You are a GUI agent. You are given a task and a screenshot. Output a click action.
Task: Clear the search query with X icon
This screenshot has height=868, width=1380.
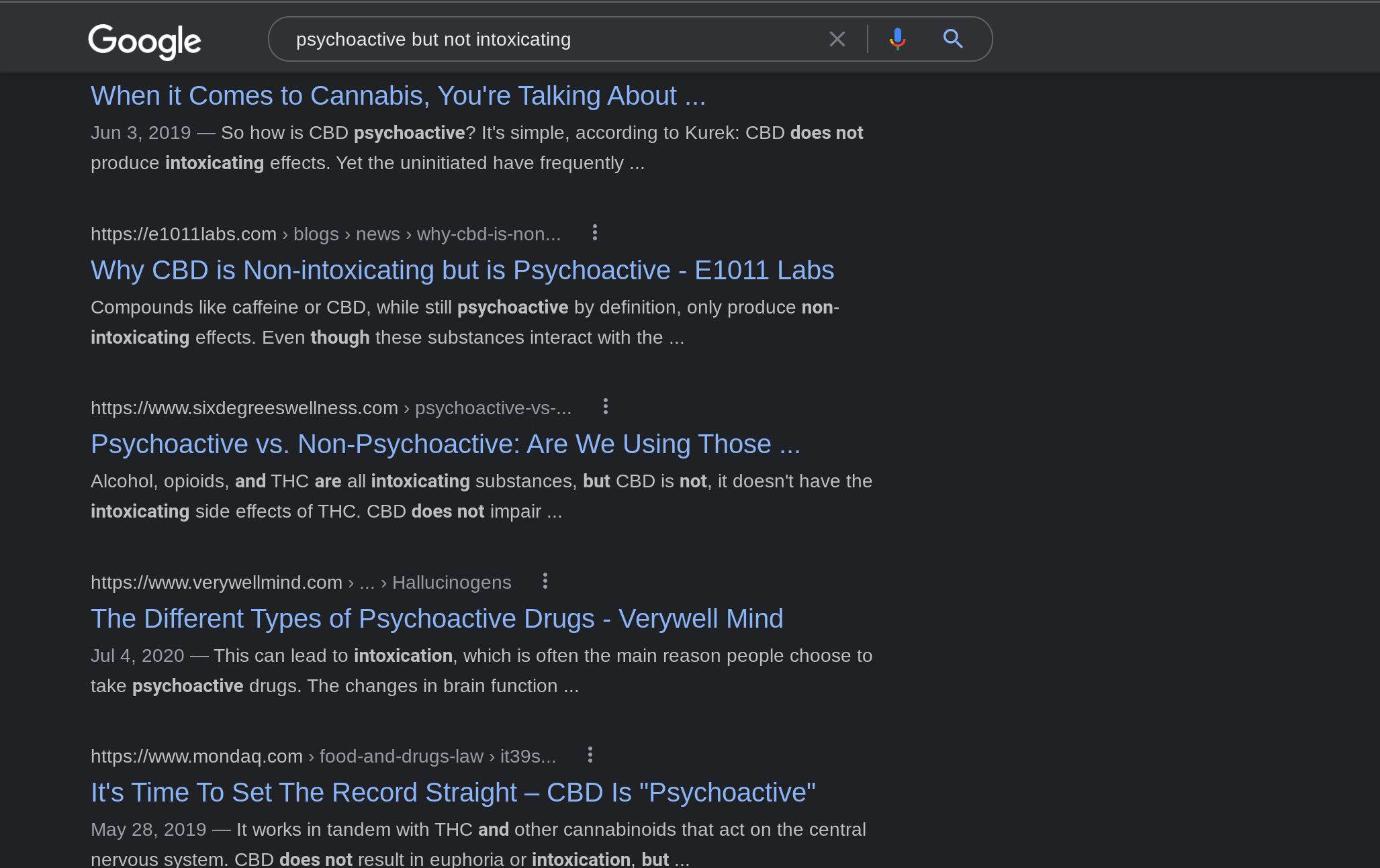[x=837, y=39]
